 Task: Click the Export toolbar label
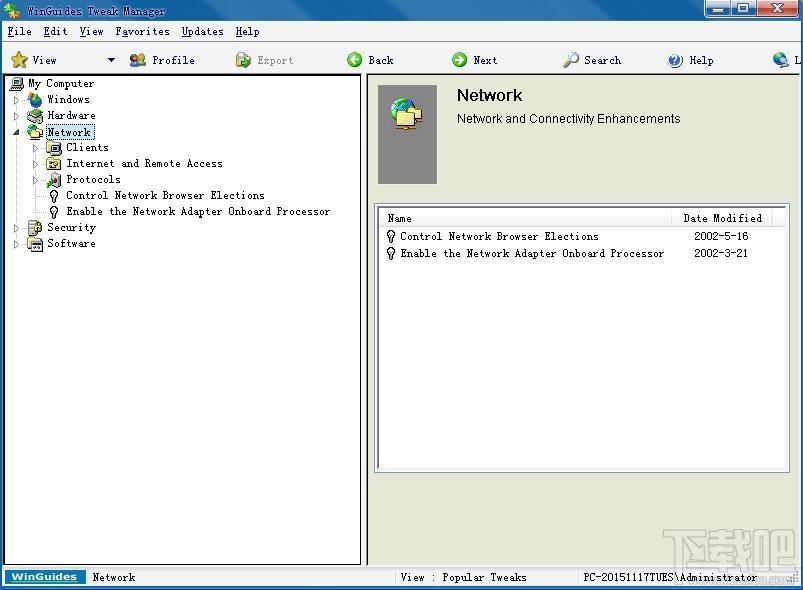pyautogui.click(x=276, y=60)
